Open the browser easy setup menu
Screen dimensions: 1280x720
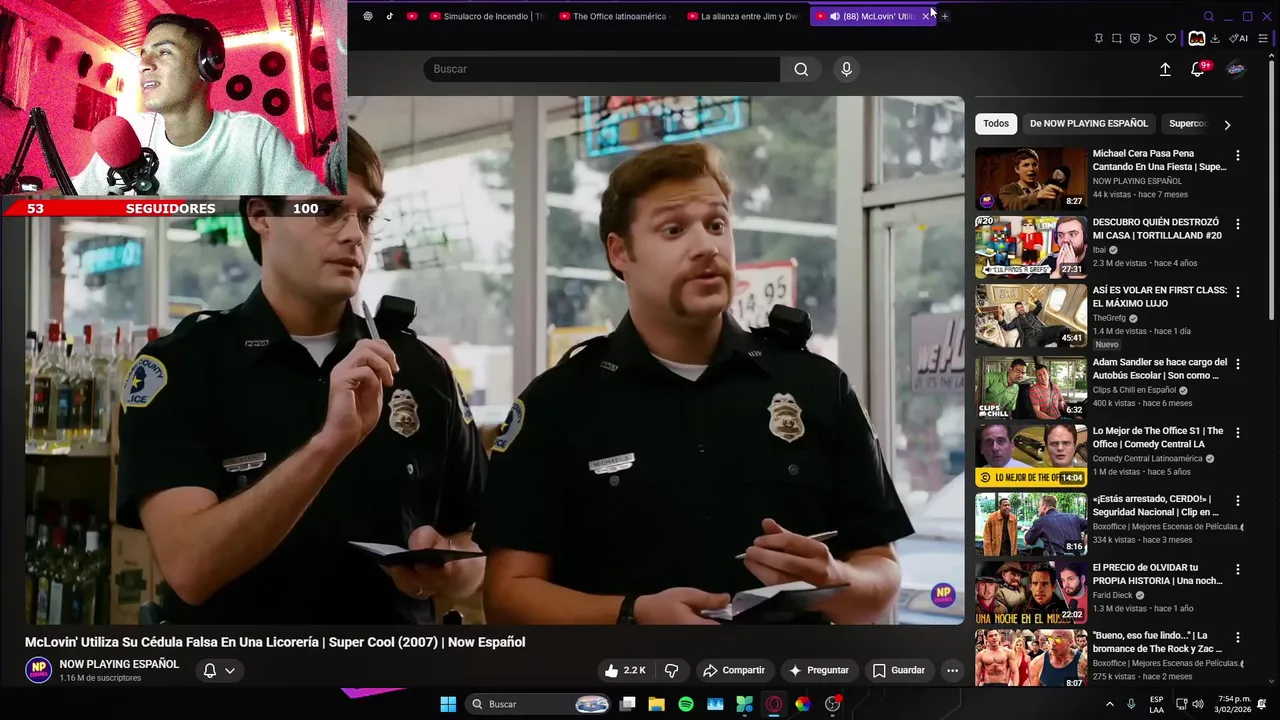[1263, 39]
